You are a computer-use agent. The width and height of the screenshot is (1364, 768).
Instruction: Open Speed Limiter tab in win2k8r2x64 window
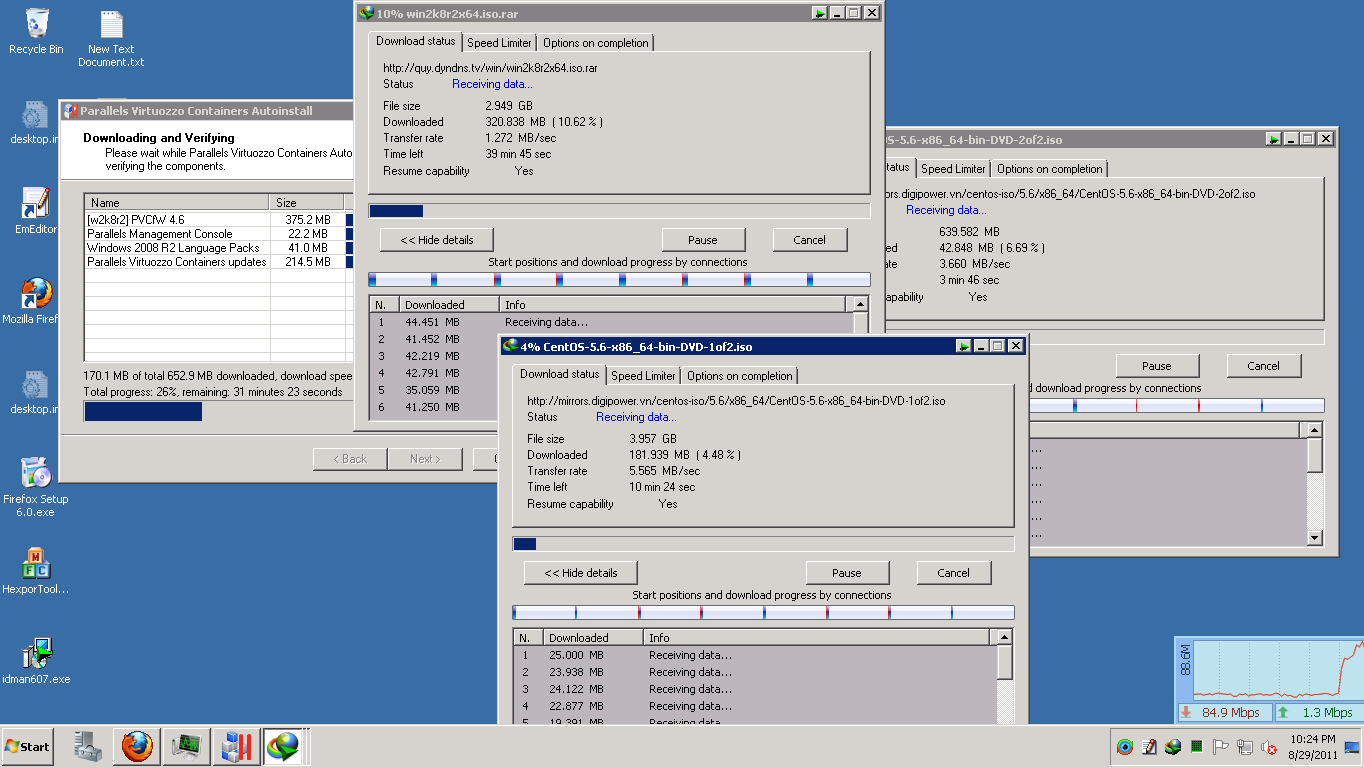tap(499, 43)
